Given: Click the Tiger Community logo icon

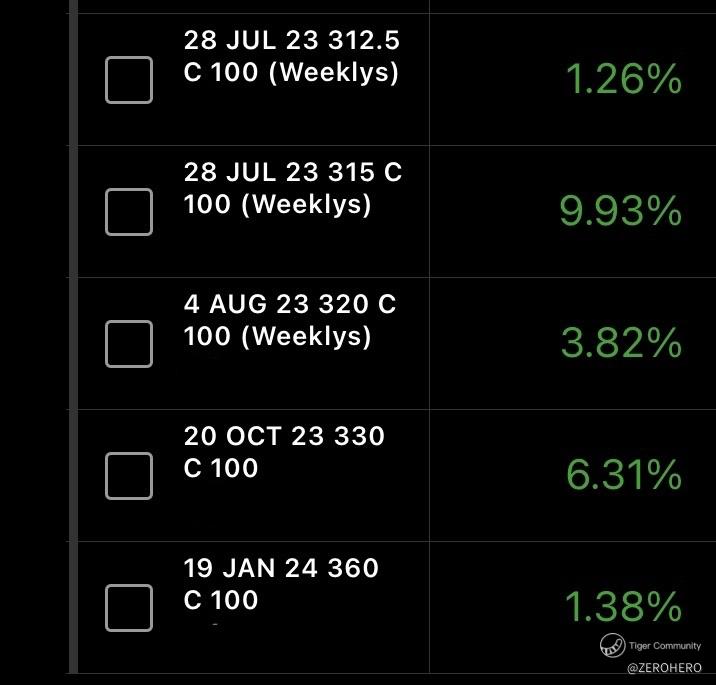Looking at the screenshot, I should pyautogui.click(x=611, y=645).
